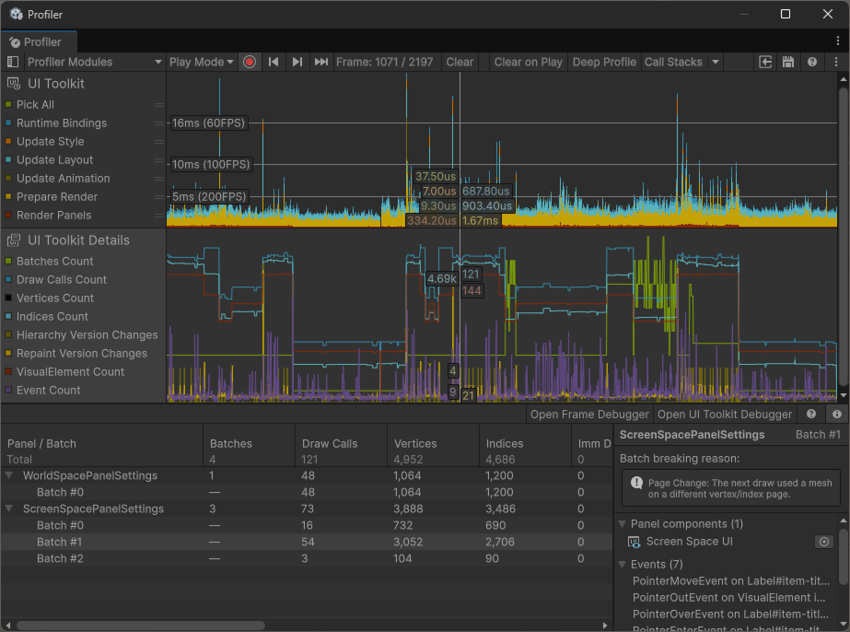
Task: Click the Indices Count legend entry
Action: point(52,317)
